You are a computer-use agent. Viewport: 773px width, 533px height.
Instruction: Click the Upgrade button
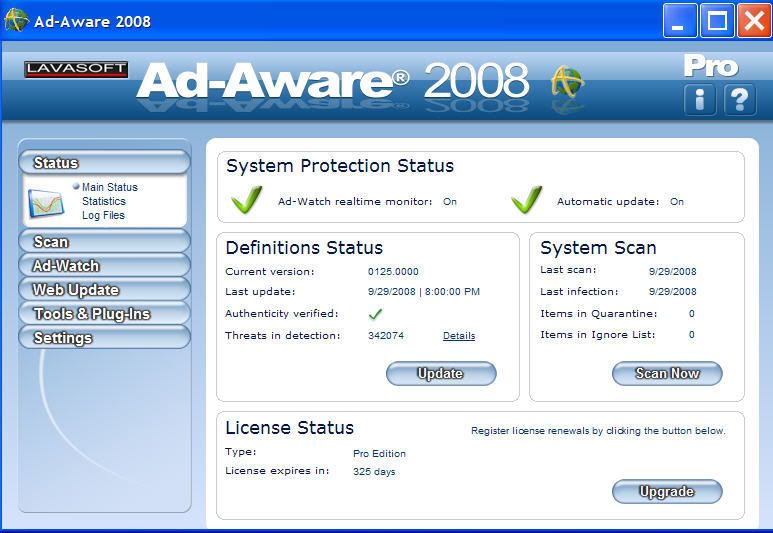coord(667,492)
